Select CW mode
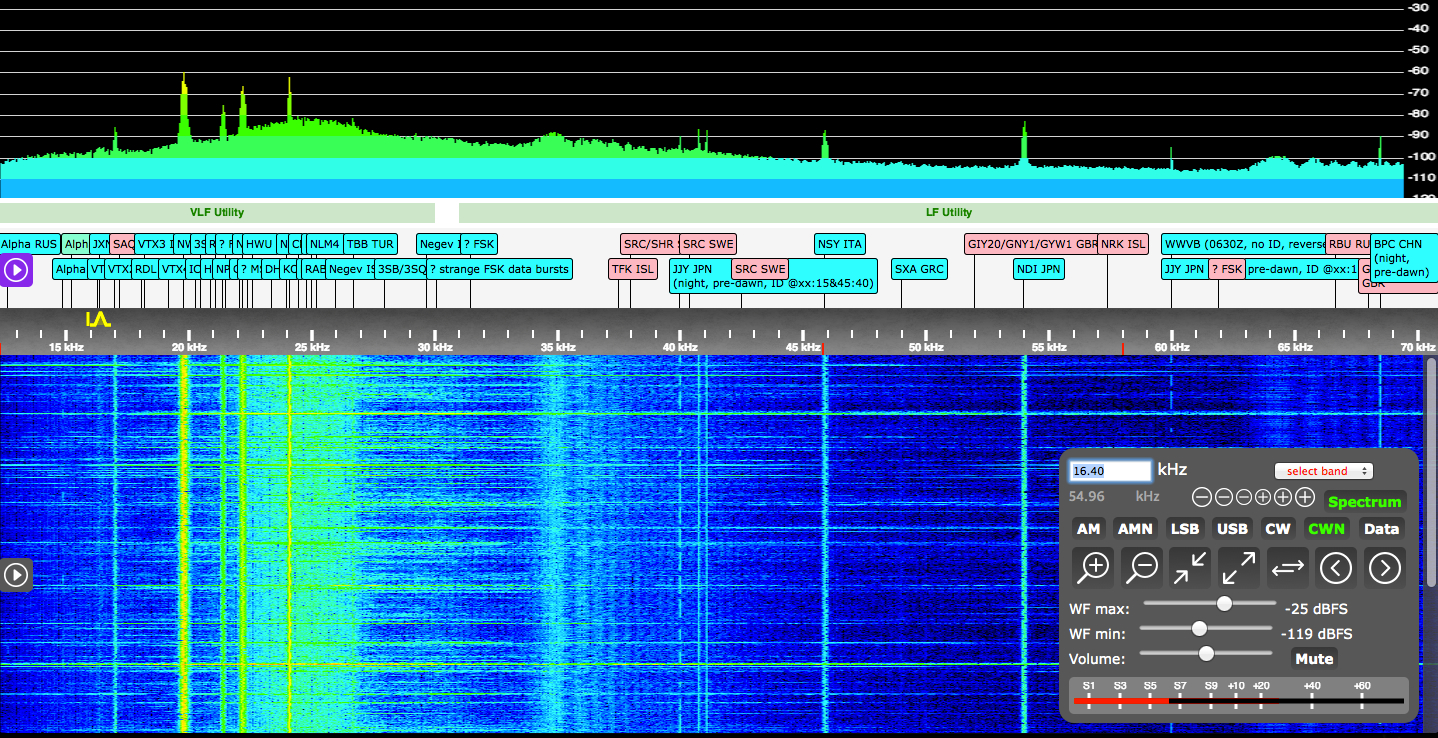This screenshot has width=1438, height=738. point(1278,529)
